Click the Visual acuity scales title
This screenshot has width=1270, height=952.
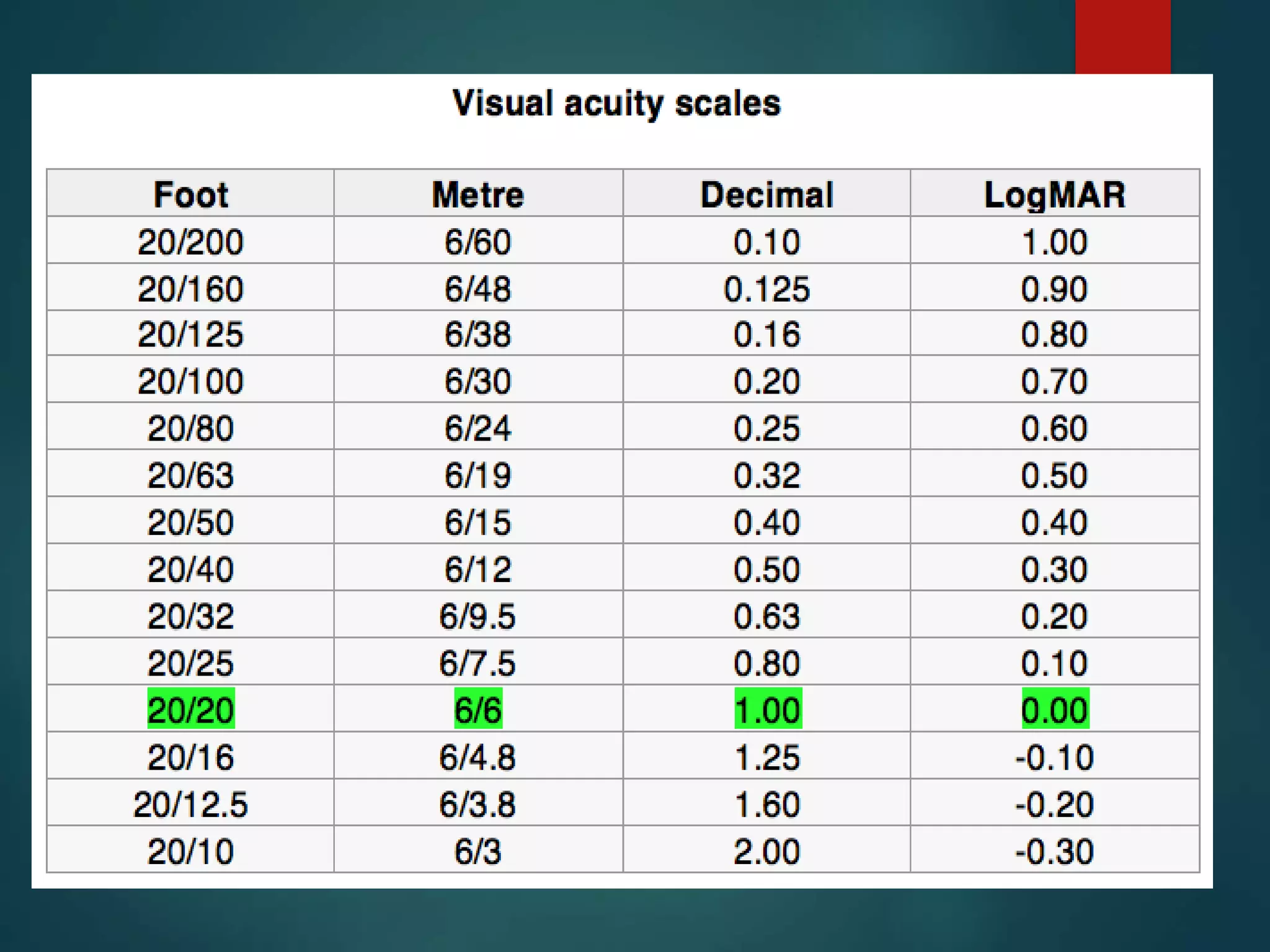point(616,104)
